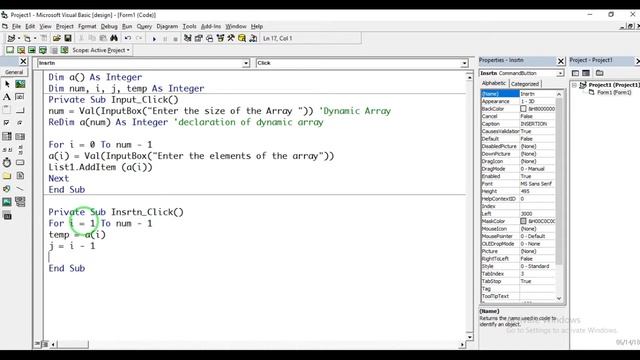Select the Pointer tool in the toolbox
Image resolution: width=640 pixels, height=360 pixels.
pyautogui.click(x=7, y=84)
